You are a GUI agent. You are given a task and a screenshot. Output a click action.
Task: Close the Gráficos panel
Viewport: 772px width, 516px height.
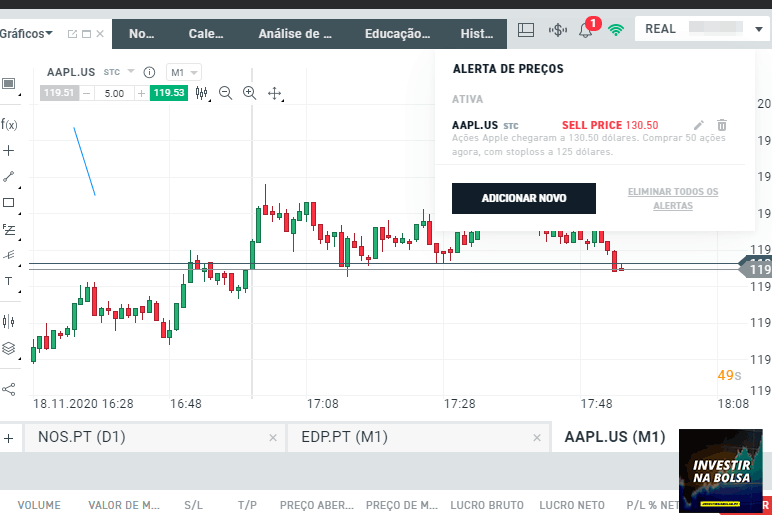click(100, 34)
